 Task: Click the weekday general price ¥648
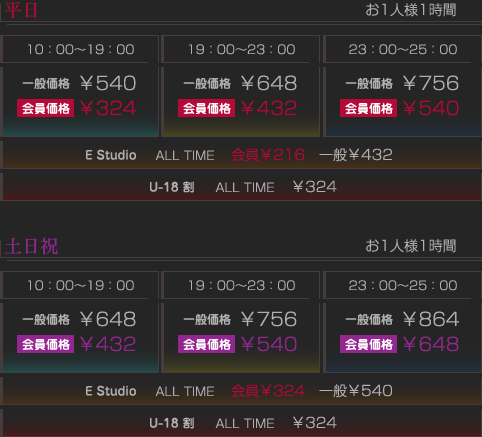point(269,83)
